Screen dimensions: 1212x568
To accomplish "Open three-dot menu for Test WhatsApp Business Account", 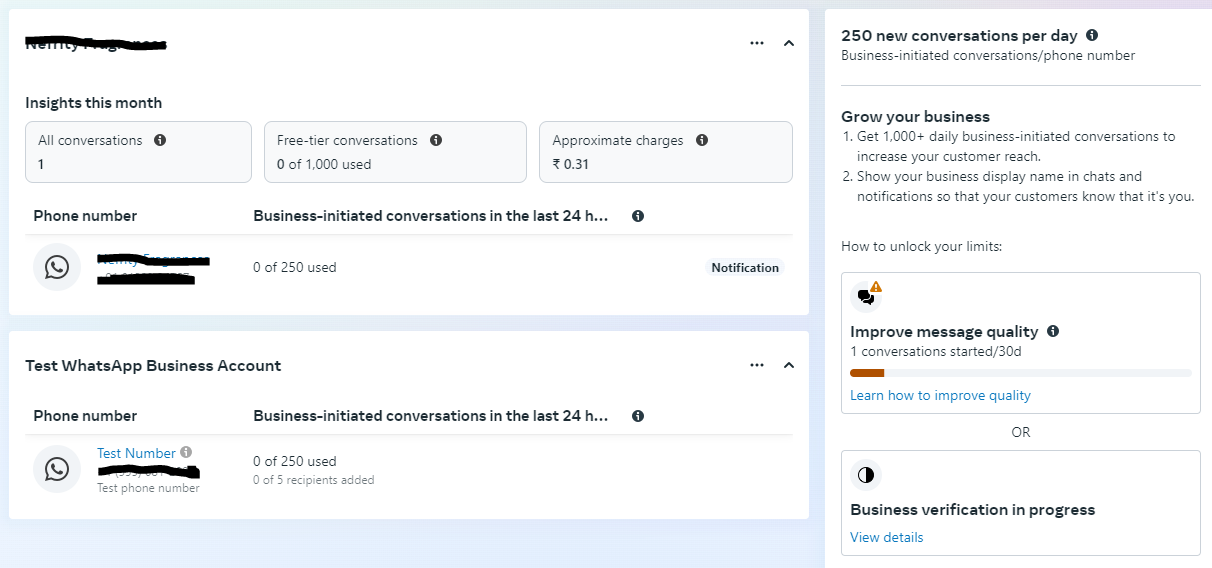I will coord(757,365).
